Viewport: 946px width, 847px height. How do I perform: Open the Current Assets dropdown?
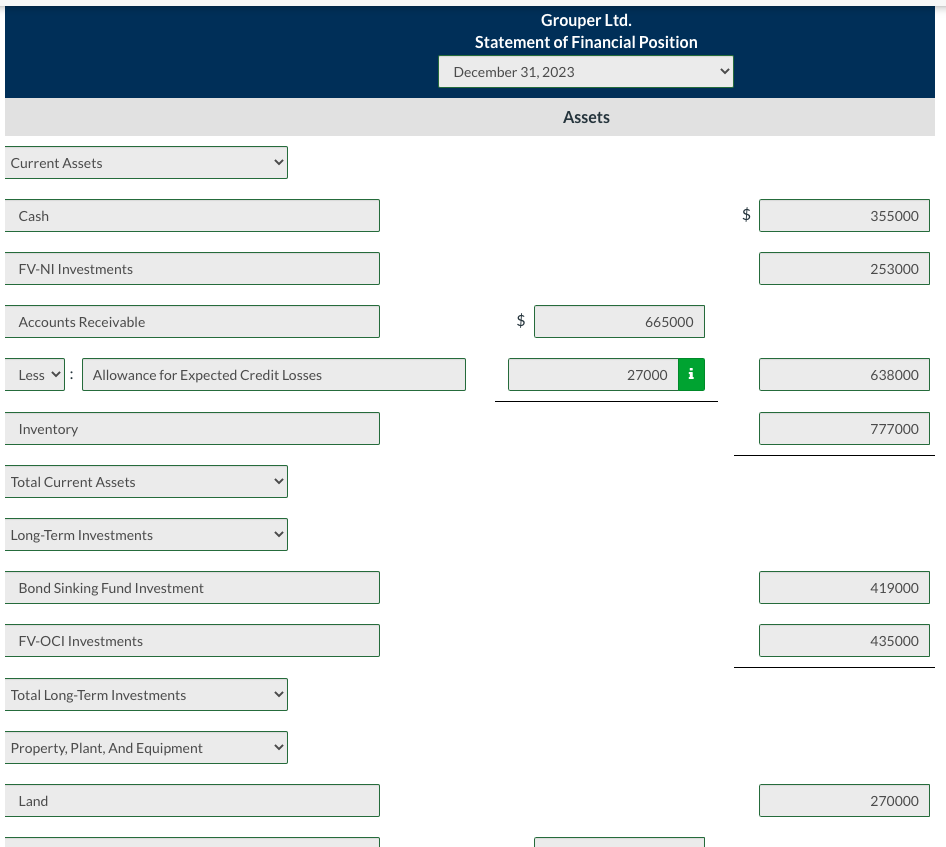click(146, 163)
